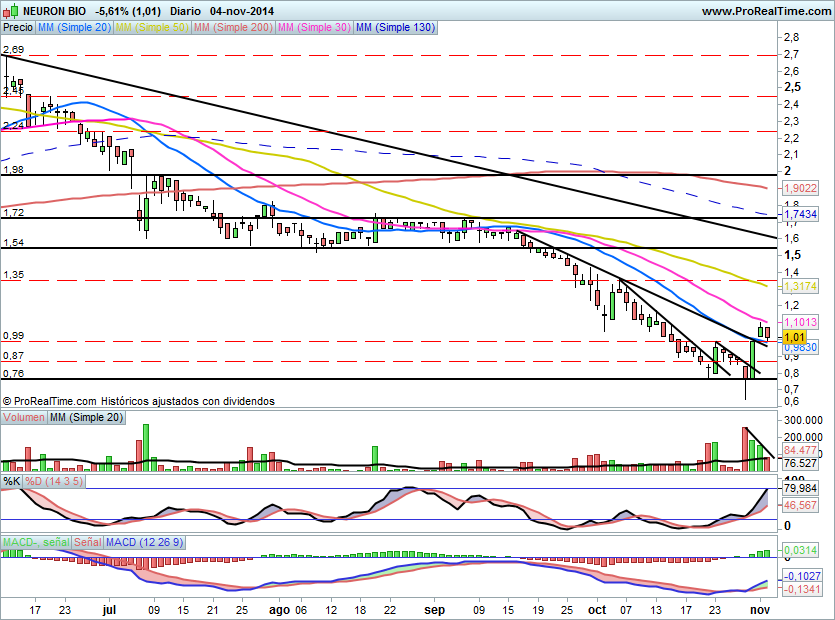Screen dimensions: 835x620
Task: Click the 2,69 resistance level label
Action: [x=13, y=50]
